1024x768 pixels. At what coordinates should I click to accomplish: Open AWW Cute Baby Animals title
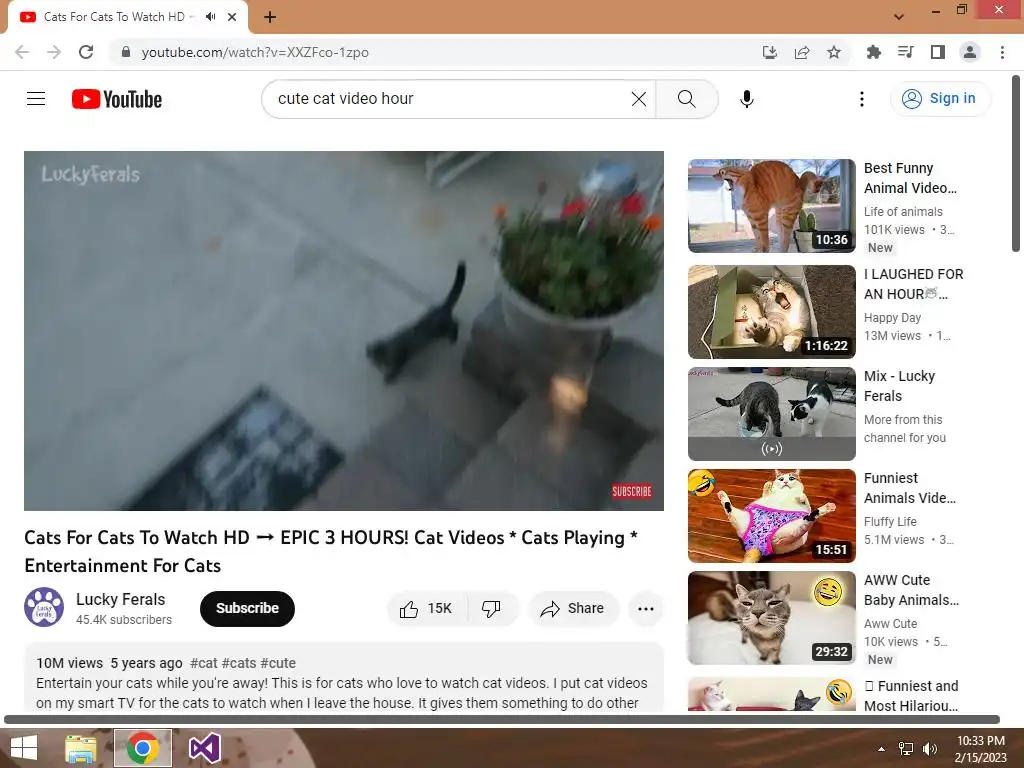click(x=912, y=590)
